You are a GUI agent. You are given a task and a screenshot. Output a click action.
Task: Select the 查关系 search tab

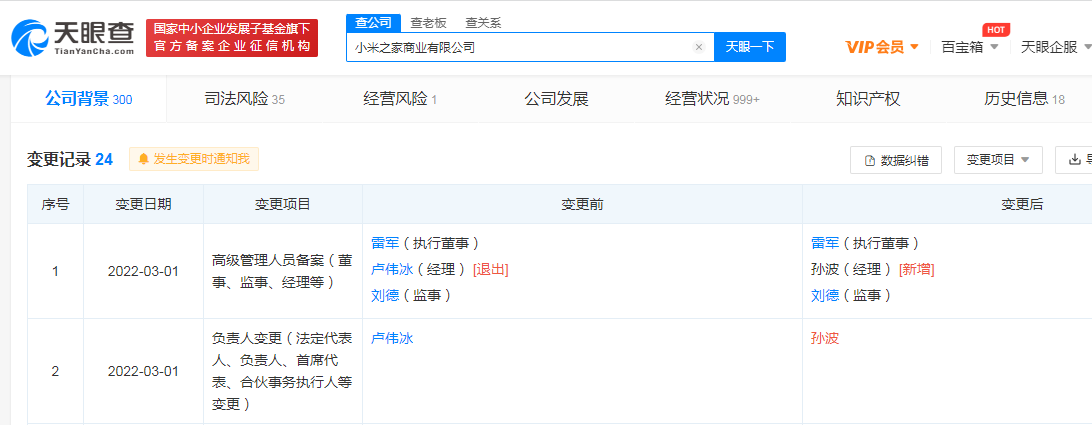click(x=483, y=22)
